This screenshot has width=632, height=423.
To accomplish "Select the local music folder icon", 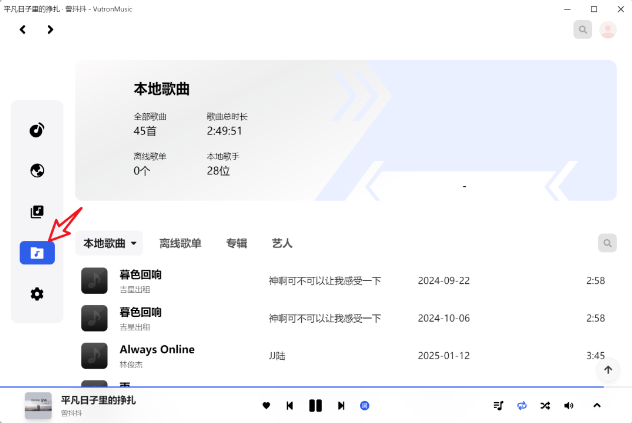I will point(37,253).
